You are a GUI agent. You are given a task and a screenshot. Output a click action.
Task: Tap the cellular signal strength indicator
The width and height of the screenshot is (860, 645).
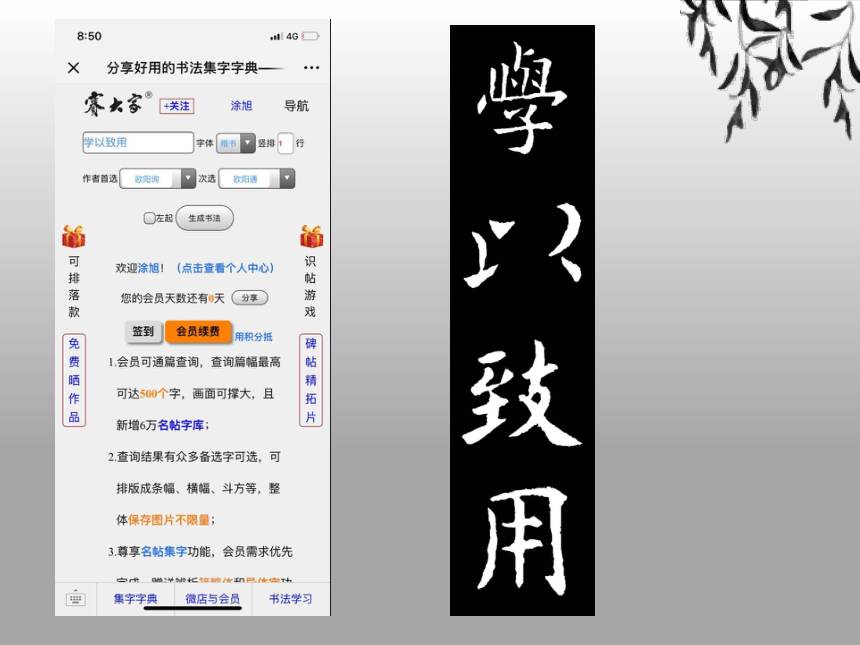pyautogui.click(x=276, y=36)
